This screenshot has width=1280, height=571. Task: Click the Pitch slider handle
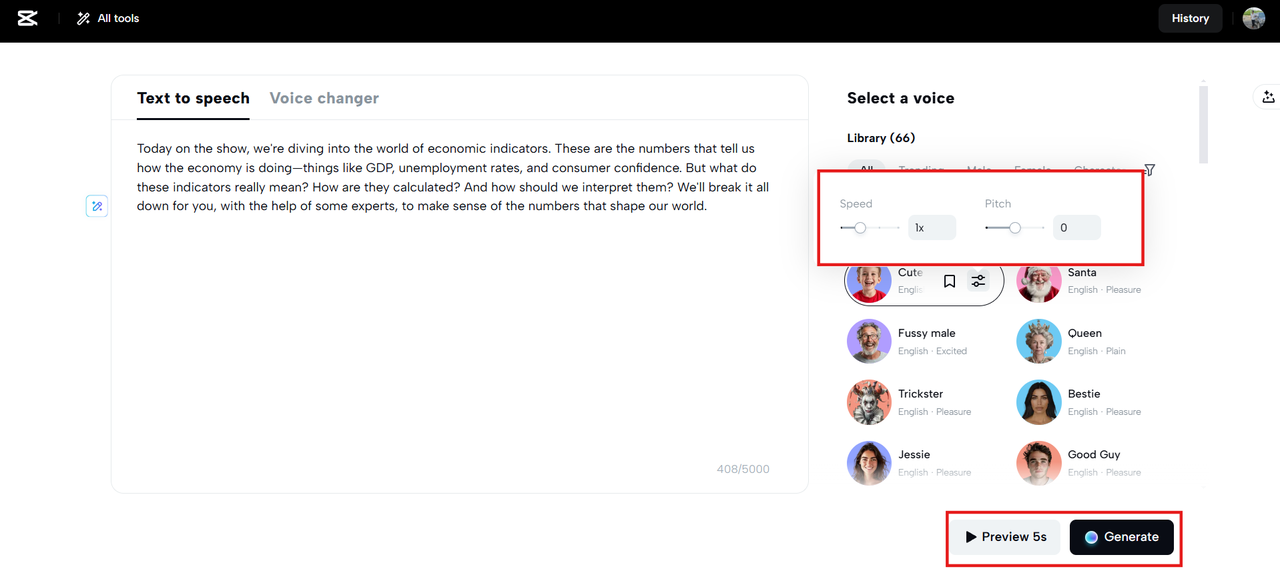(x=1015, y=228)
